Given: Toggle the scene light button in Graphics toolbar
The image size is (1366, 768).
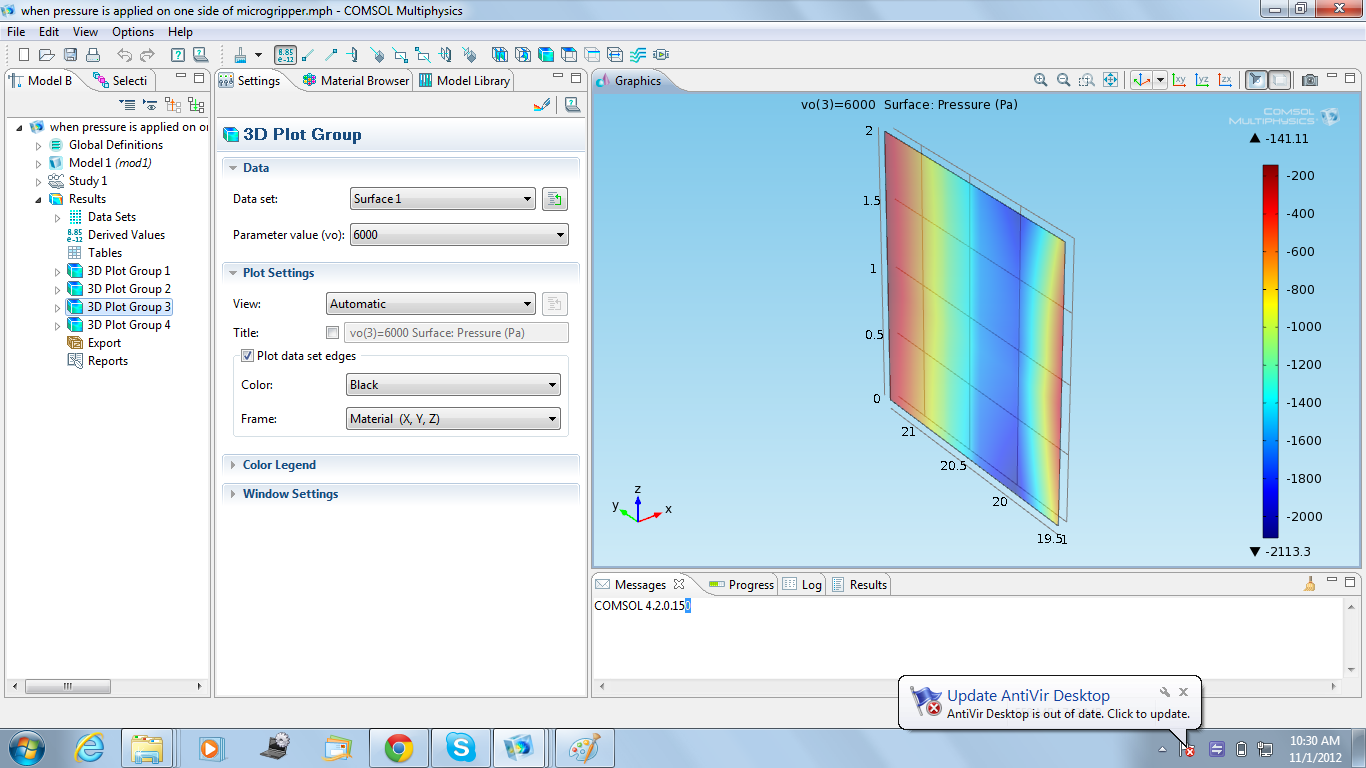Looking at the screenshot, I should click(x=1256, y=80).
